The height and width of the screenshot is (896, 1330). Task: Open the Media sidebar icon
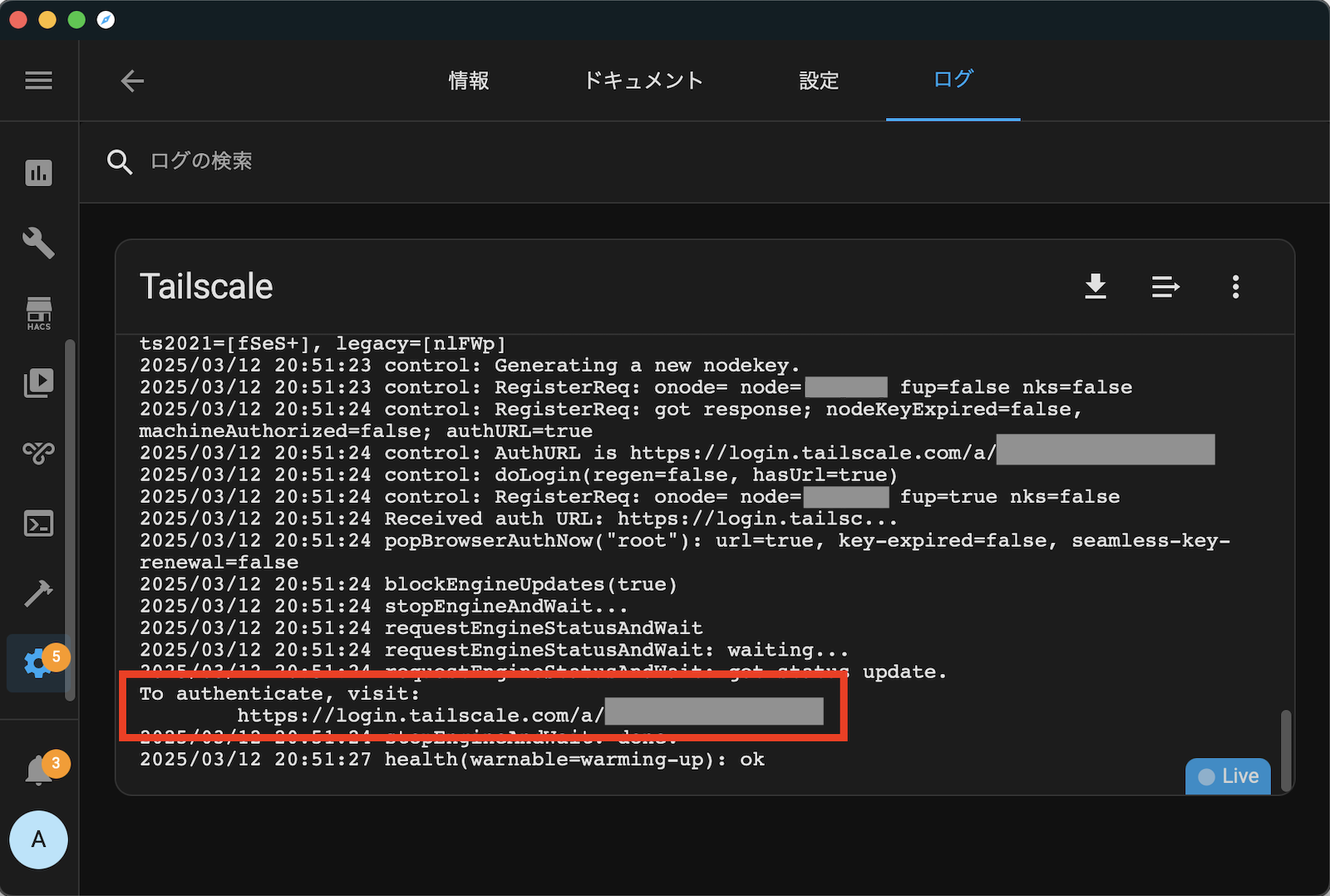coord(38,382)
